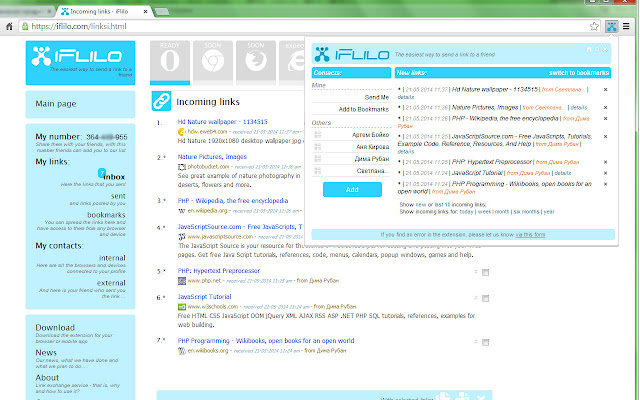
Task: Bookmark the page with the star icon
Action: [594, 27]
